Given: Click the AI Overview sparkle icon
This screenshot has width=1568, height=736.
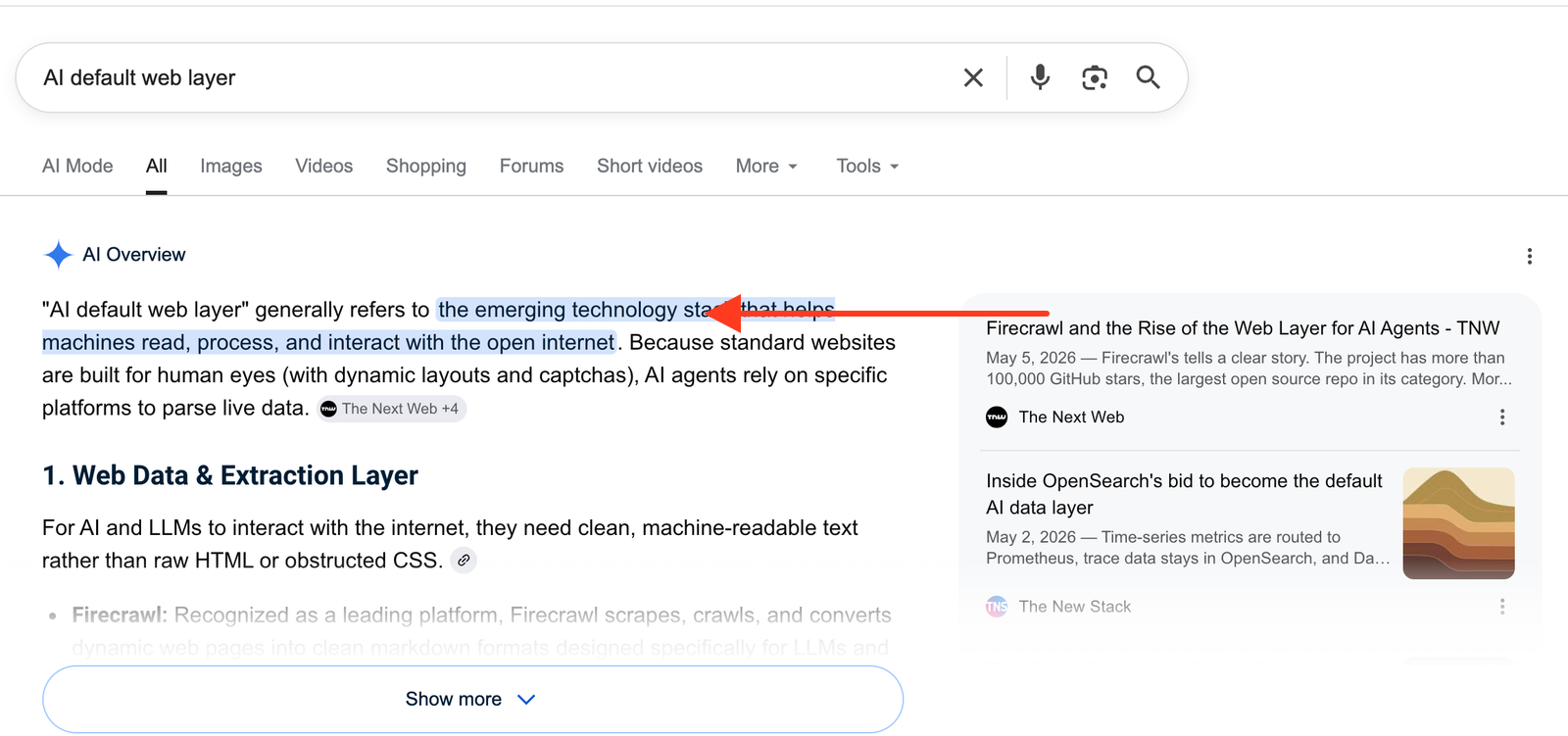Looking at the screenshot, I should click(x=59, y=255).
